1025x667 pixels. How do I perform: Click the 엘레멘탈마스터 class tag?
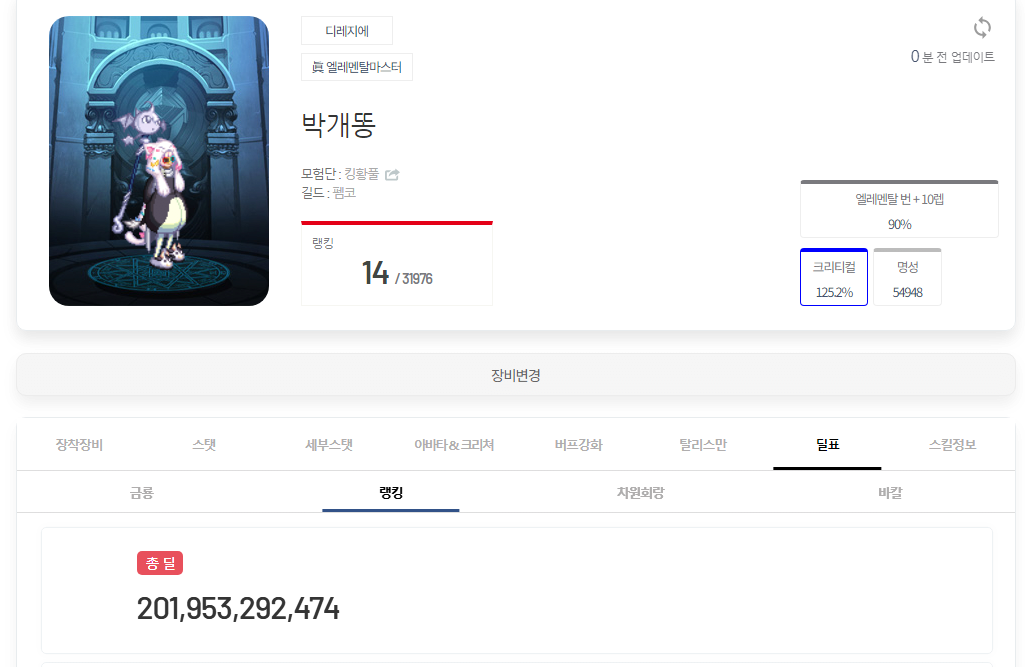click(x=357, y=67)
